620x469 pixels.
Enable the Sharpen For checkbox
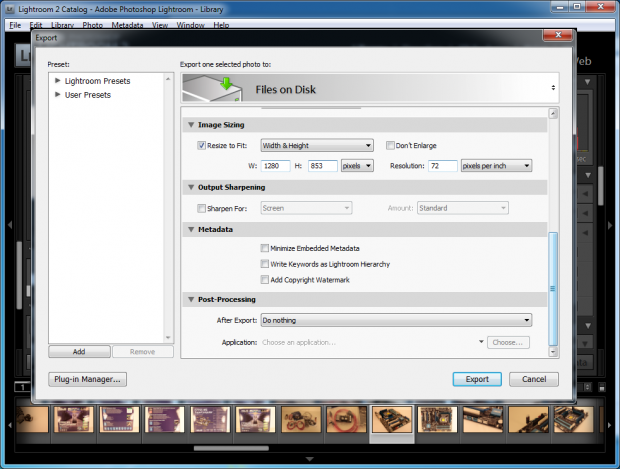click(x=201, y=208)
